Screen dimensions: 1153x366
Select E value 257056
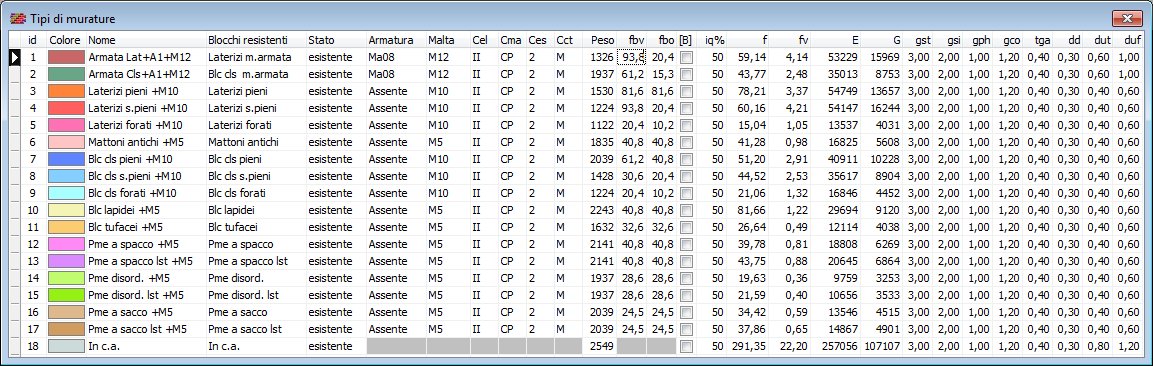pyautogui.click(x=836, y=346)
